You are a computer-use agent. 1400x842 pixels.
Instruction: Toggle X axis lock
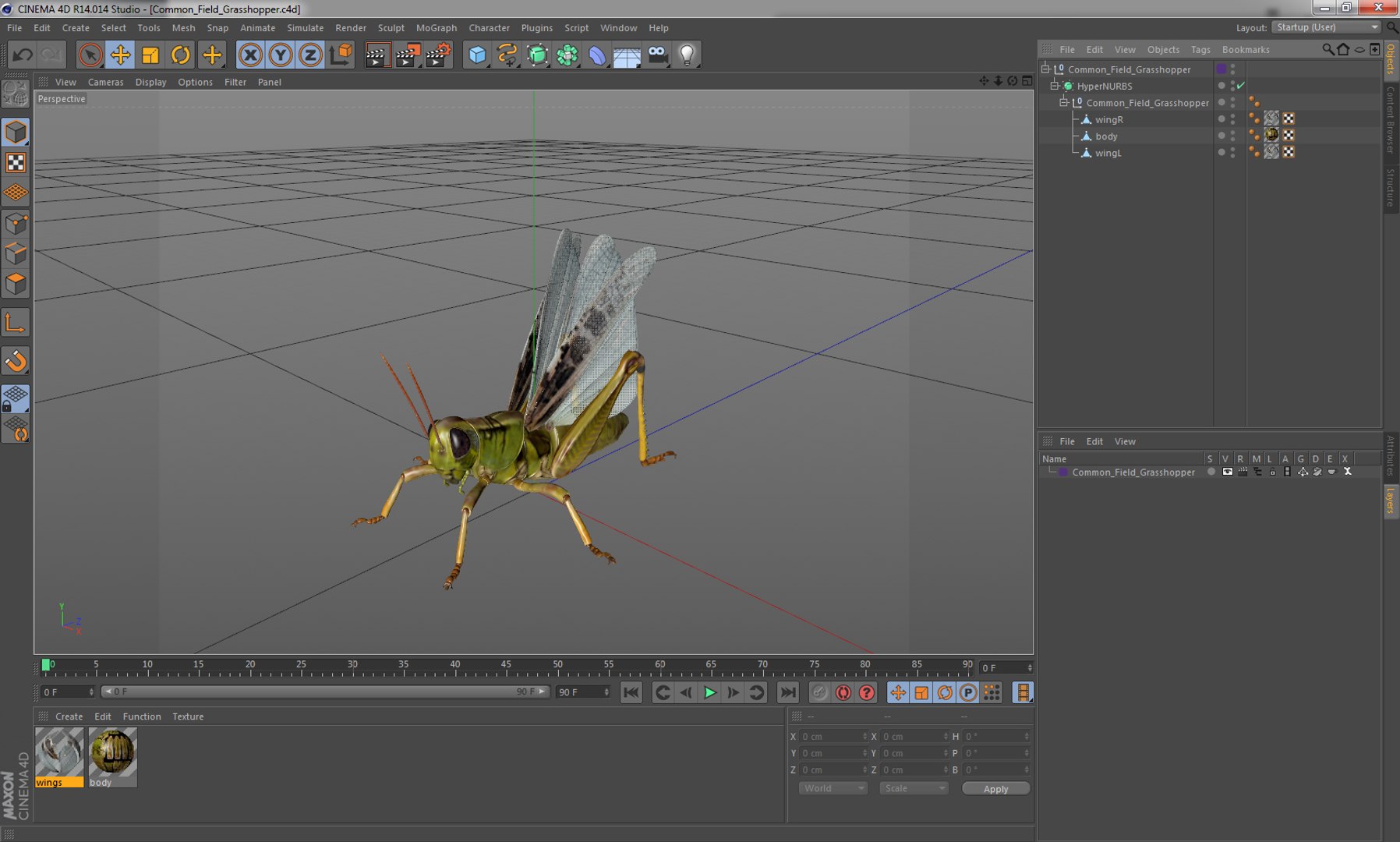pyautogui.click(x=250, y=55)
